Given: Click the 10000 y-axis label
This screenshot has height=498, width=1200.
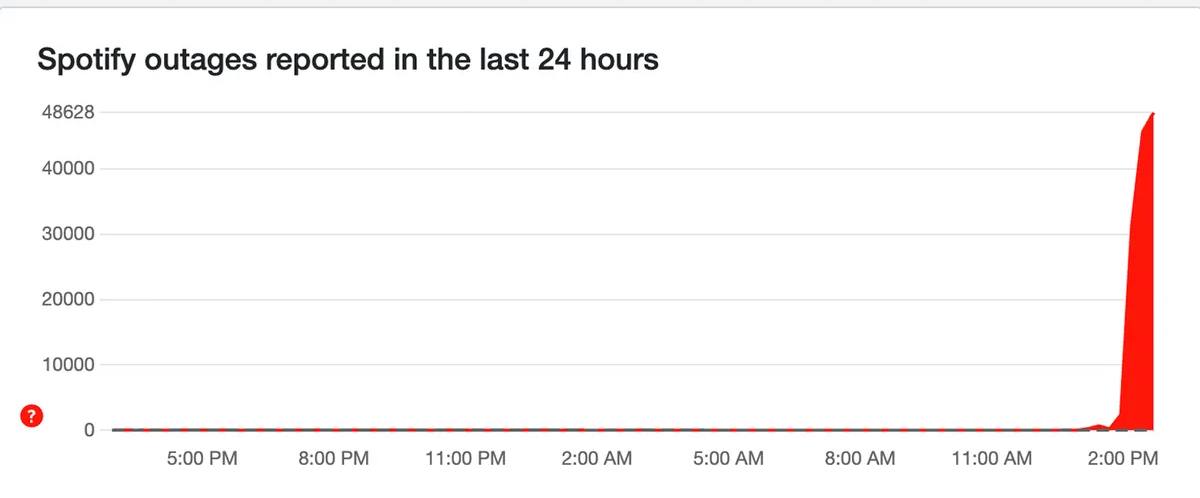Looking at the screenshot, I should (66, 365).
